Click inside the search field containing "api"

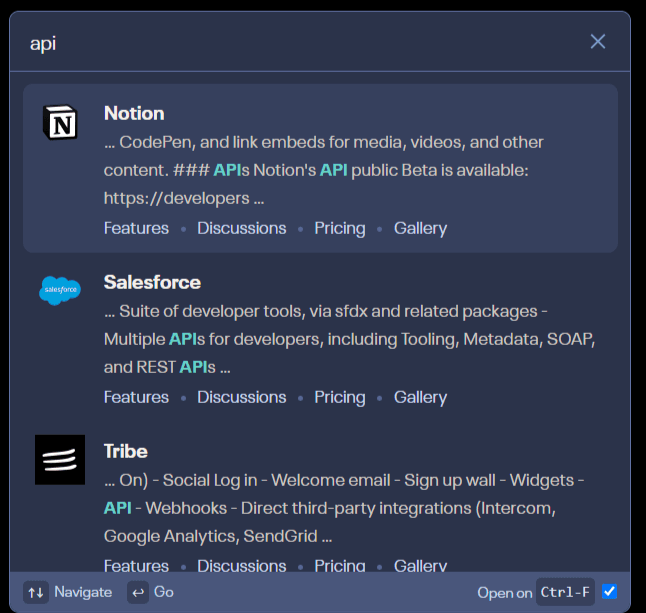coord(300,43)
